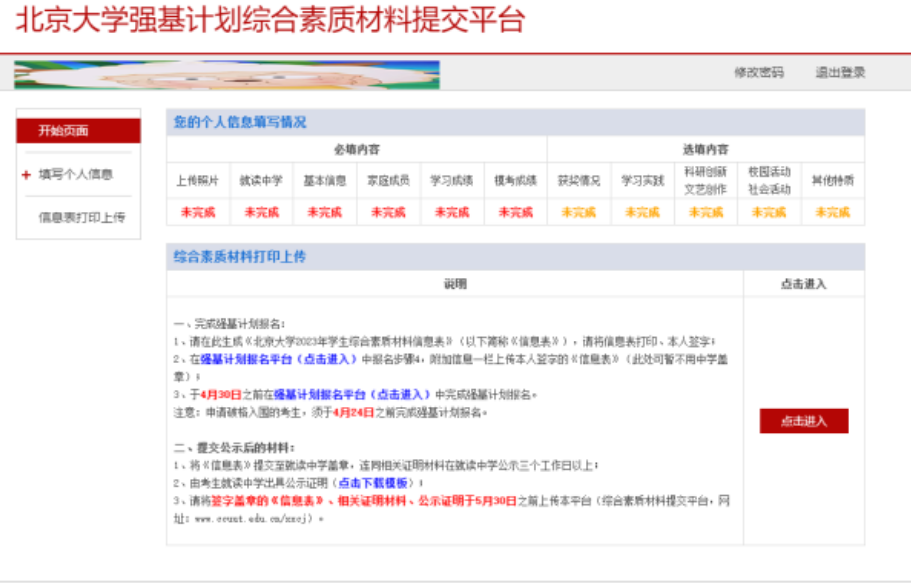Image resolution: width=911 pixels, height=583 pixels.
Task: Click the 其他特质 column header
Action: (x=833, y=181)
